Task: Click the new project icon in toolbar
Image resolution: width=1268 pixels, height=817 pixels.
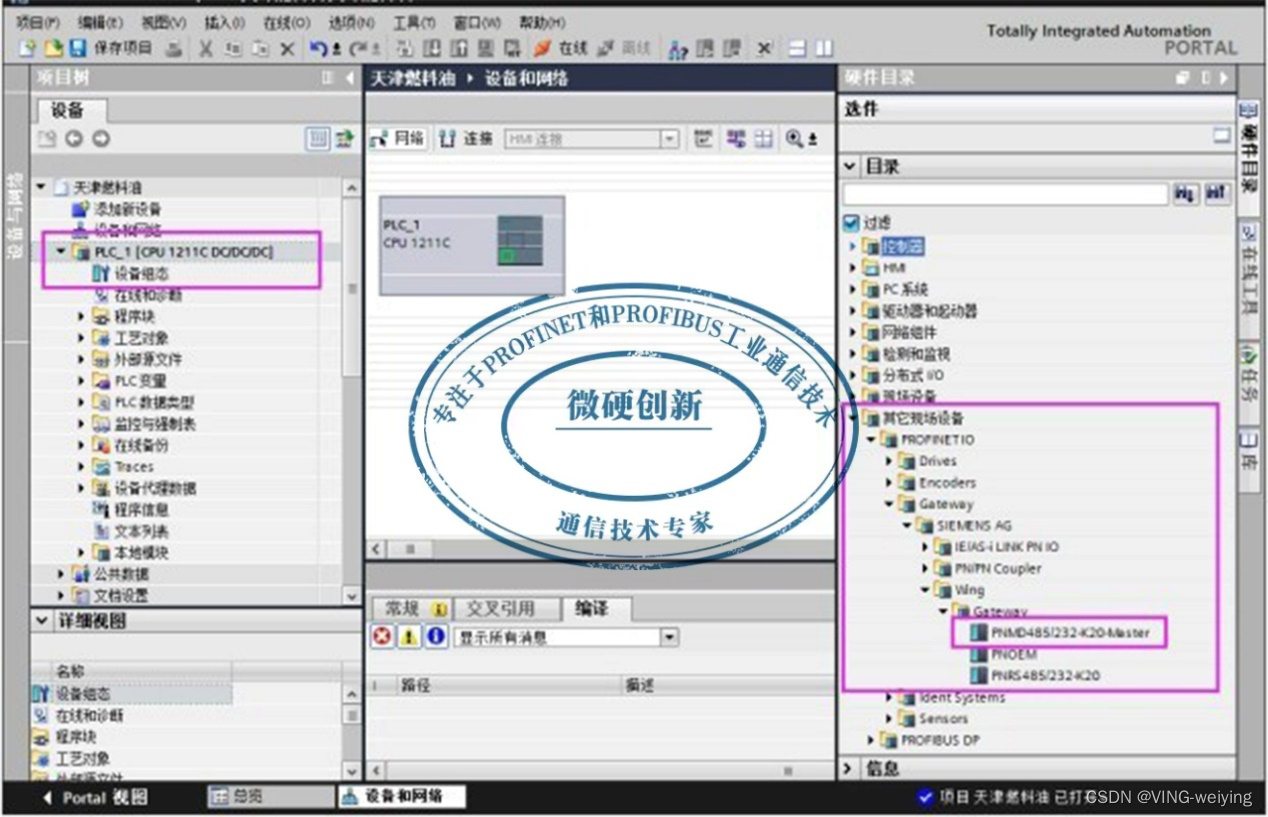Action: 27,48
